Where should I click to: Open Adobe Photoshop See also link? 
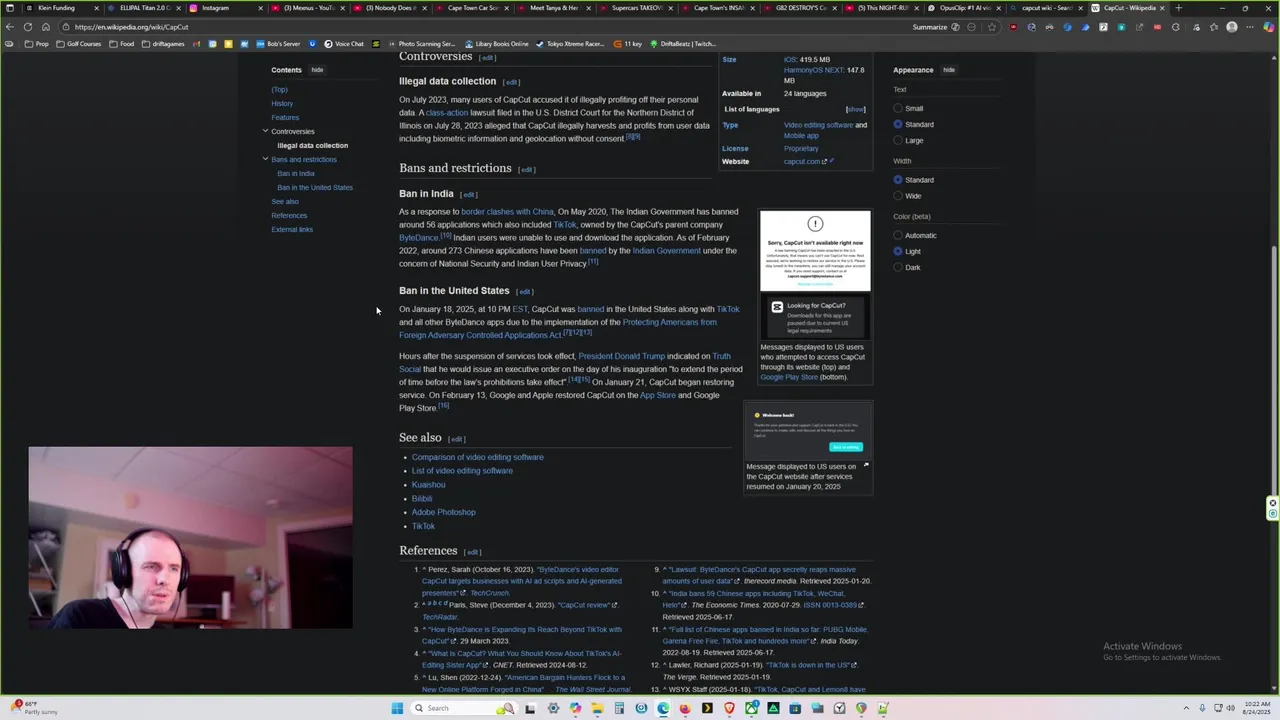point(443,512)
